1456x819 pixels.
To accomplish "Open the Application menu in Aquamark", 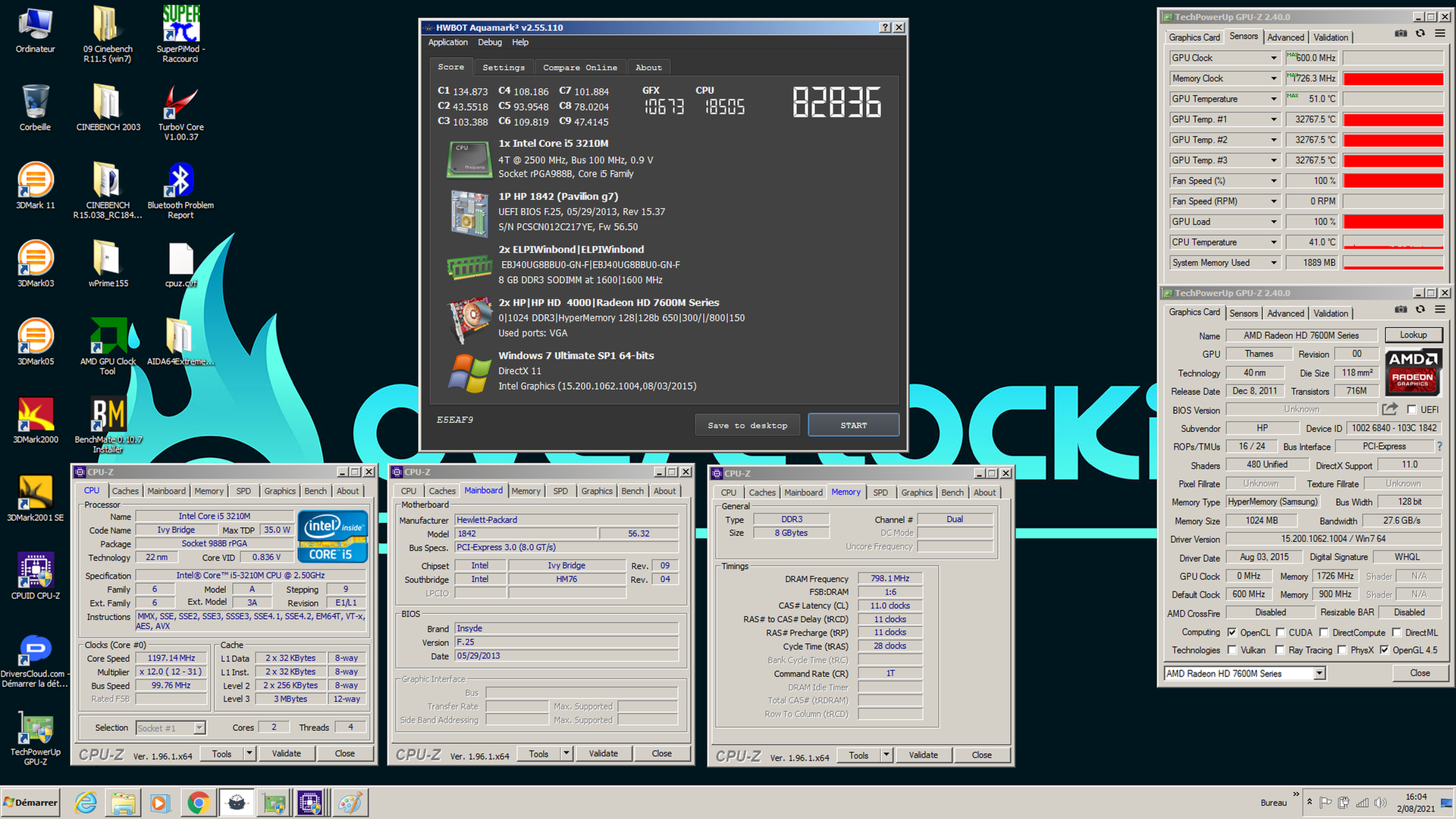I will click(x=447, y=42).
